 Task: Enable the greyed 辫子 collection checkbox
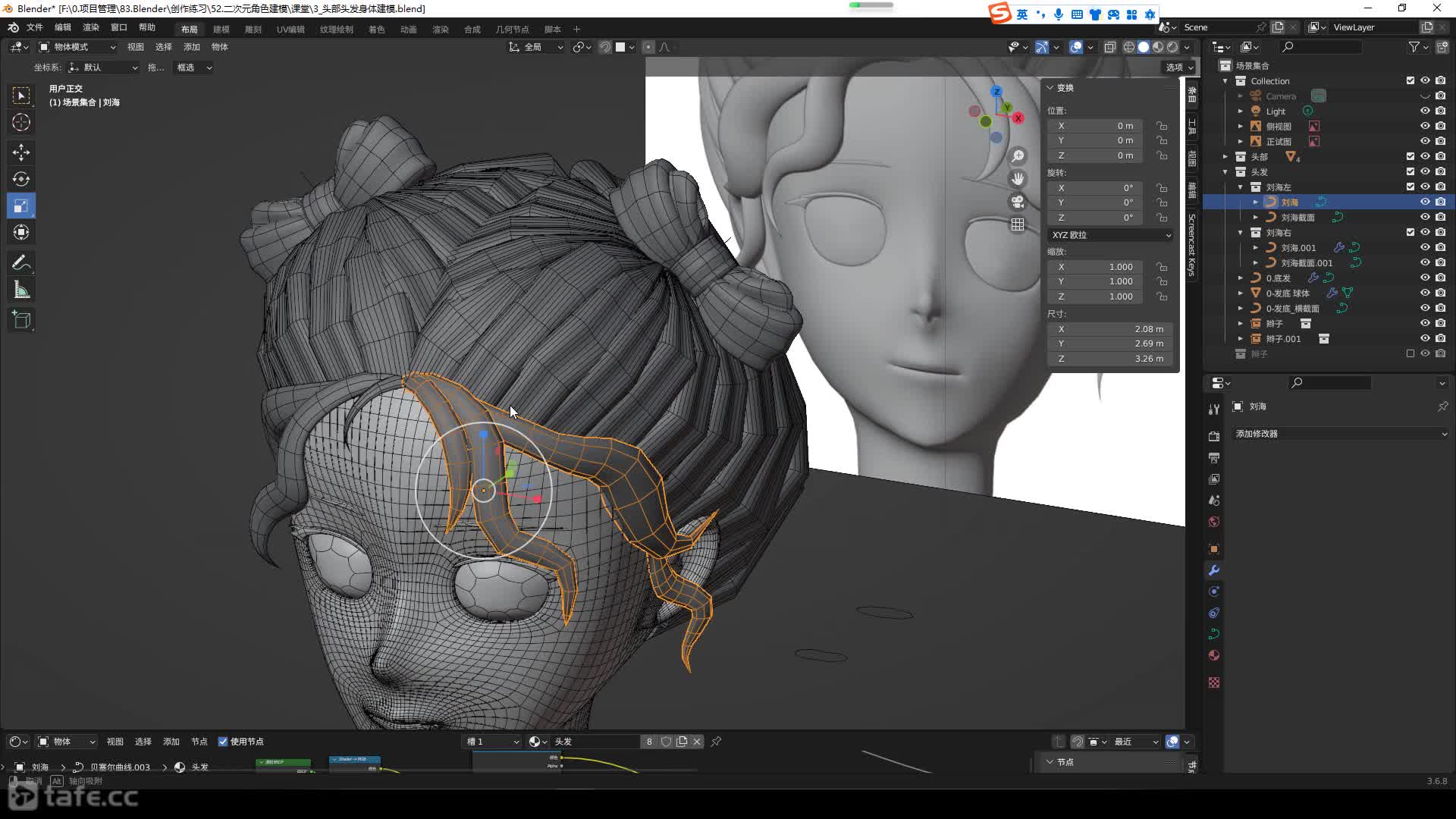click(x=1410, y=353)
